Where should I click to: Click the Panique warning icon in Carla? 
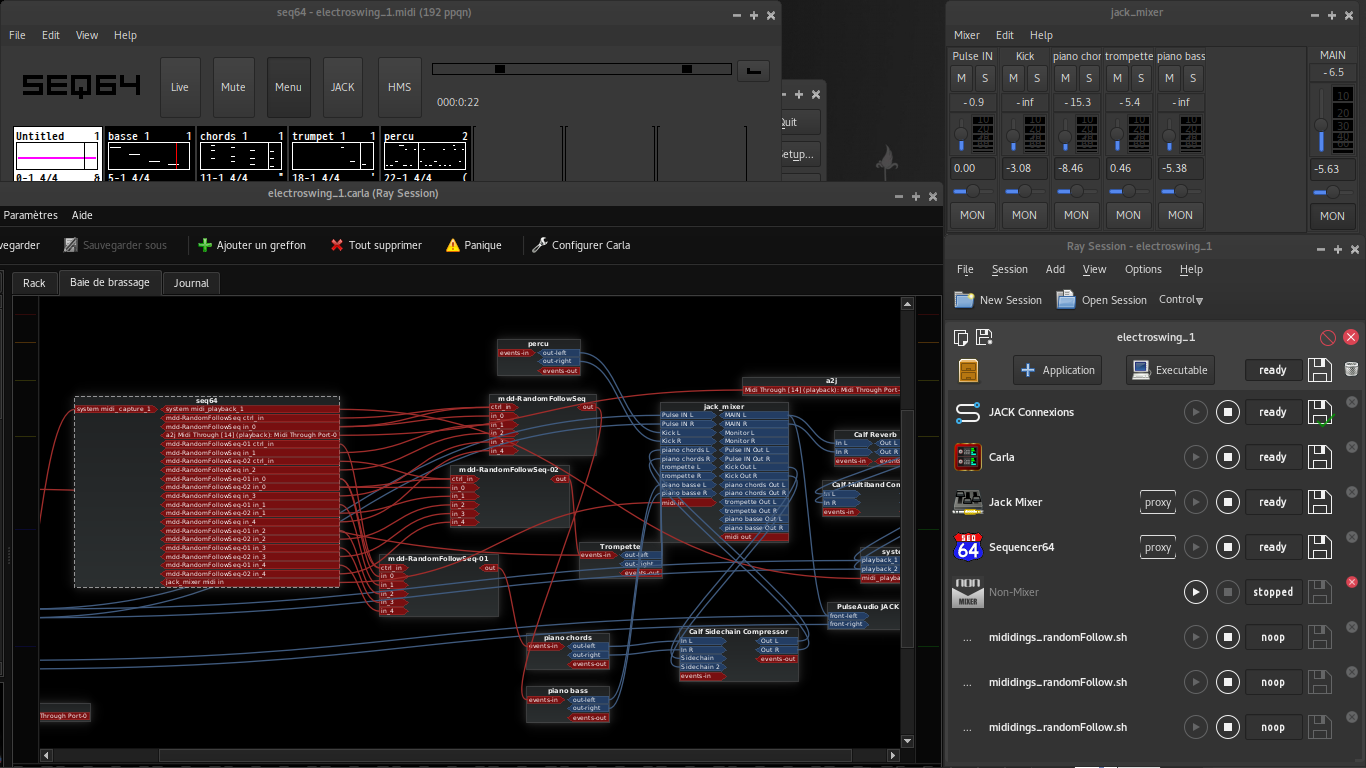(x=453, y=245)
